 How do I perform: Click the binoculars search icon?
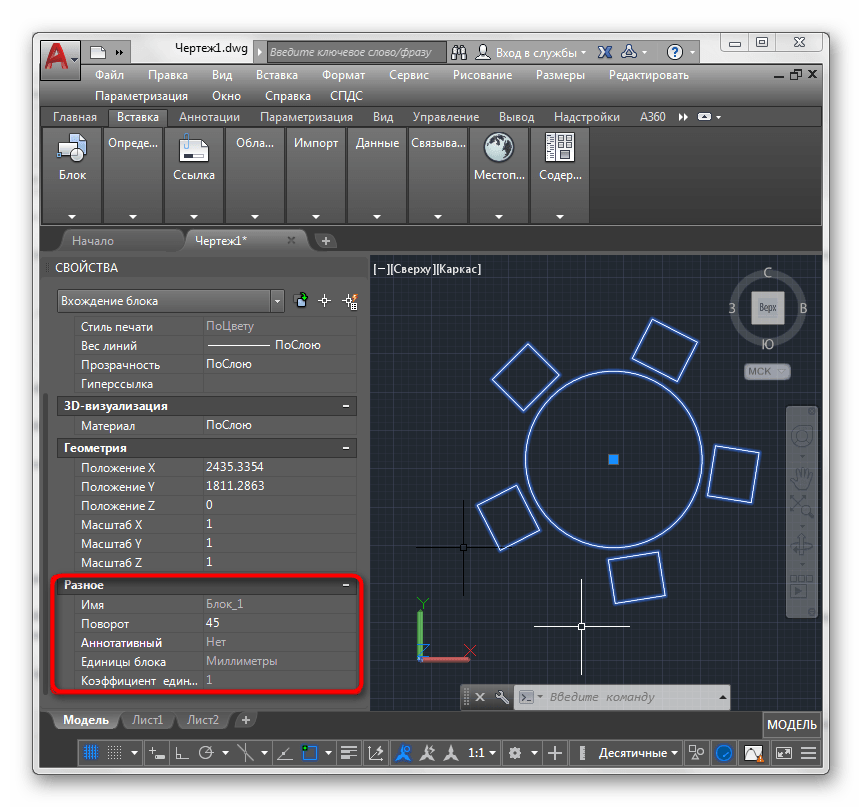tap(459, 52)
